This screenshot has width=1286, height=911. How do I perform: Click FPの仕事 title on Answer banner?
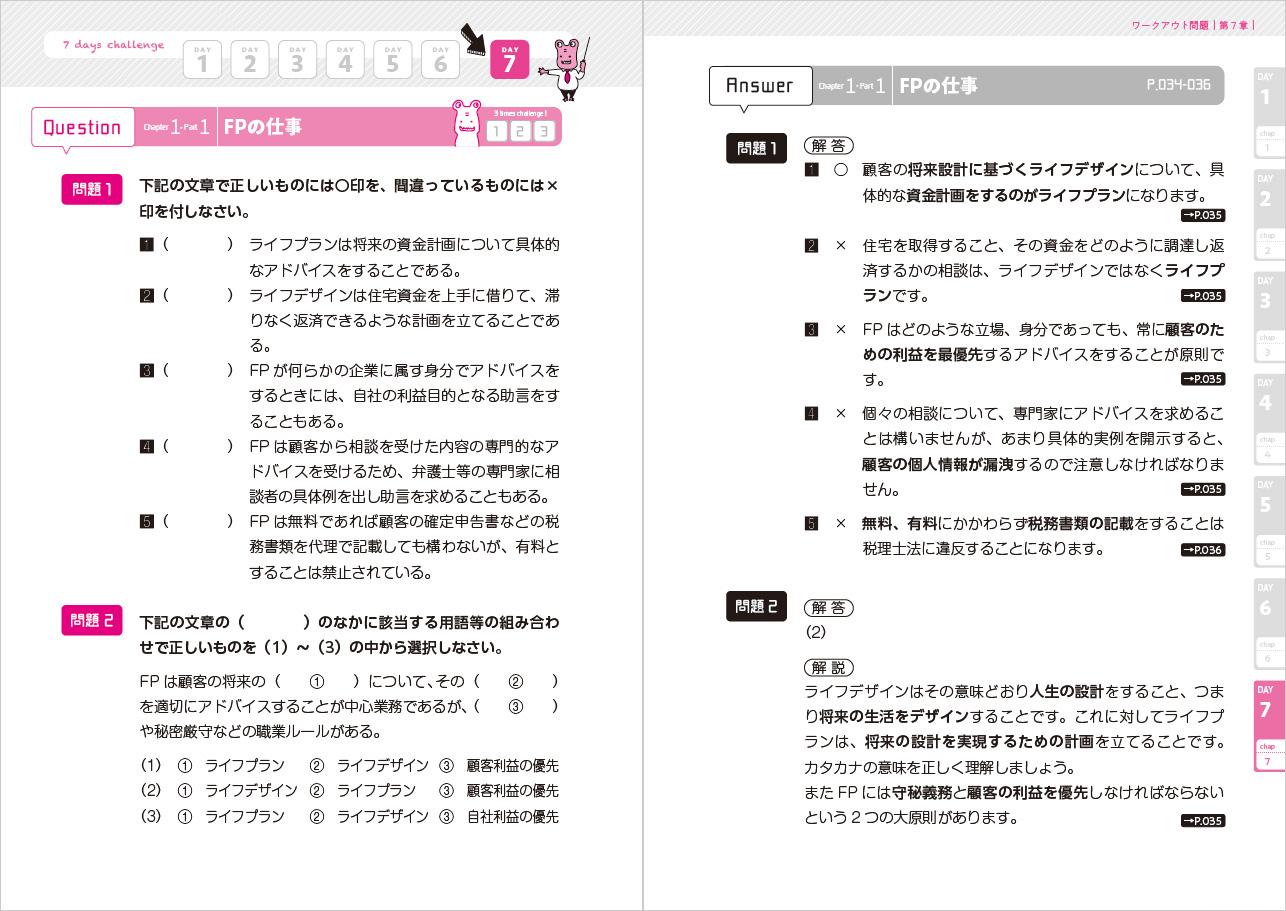coord(939,86)
